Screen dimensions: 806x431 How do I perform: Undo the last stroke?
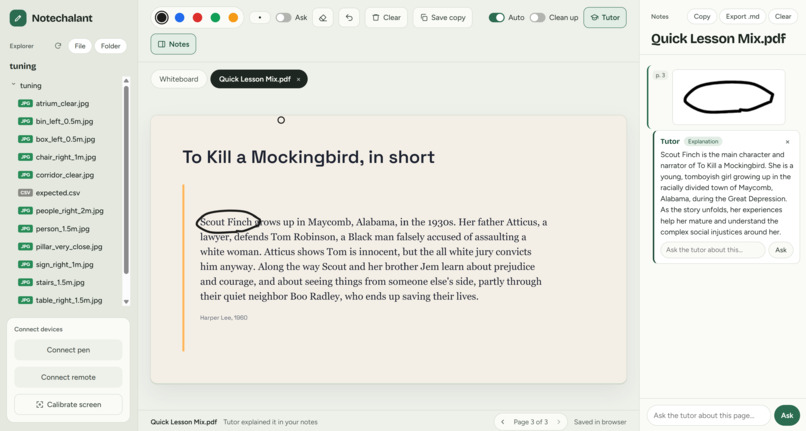(349, 17)
